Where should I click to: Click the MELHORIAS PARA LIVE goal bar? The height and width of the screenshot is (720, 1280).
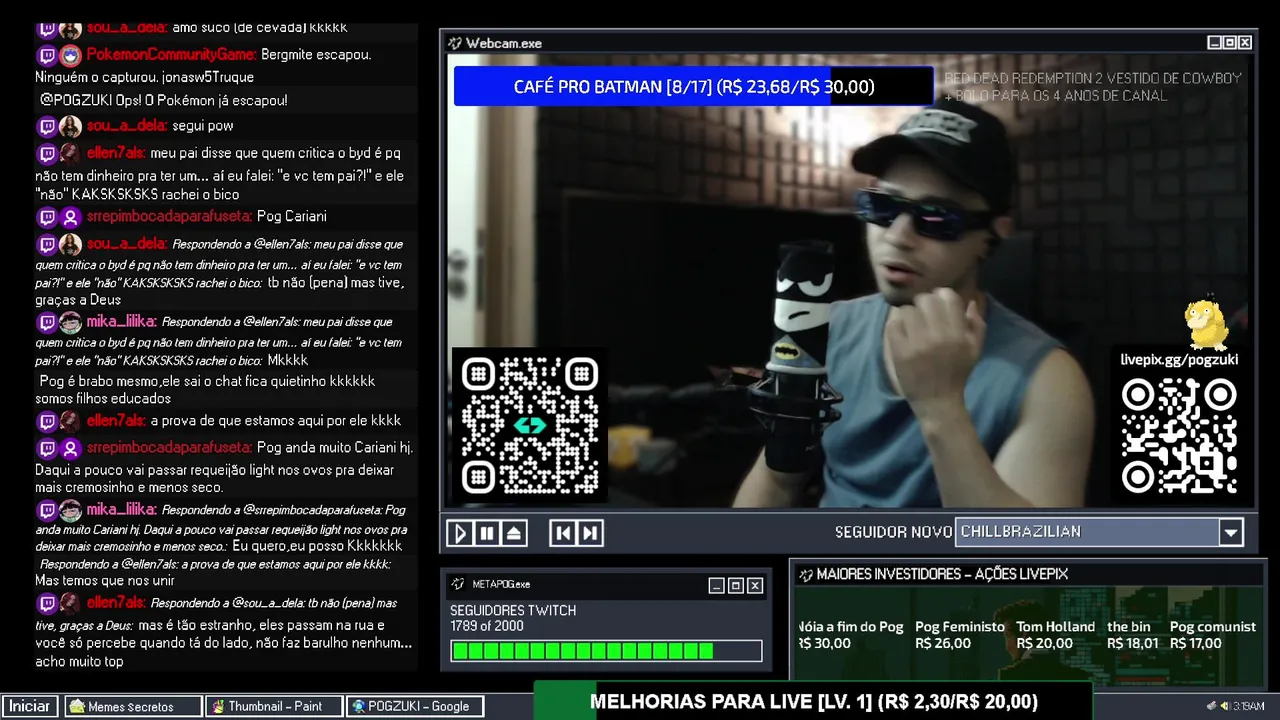tap(813, 702)
